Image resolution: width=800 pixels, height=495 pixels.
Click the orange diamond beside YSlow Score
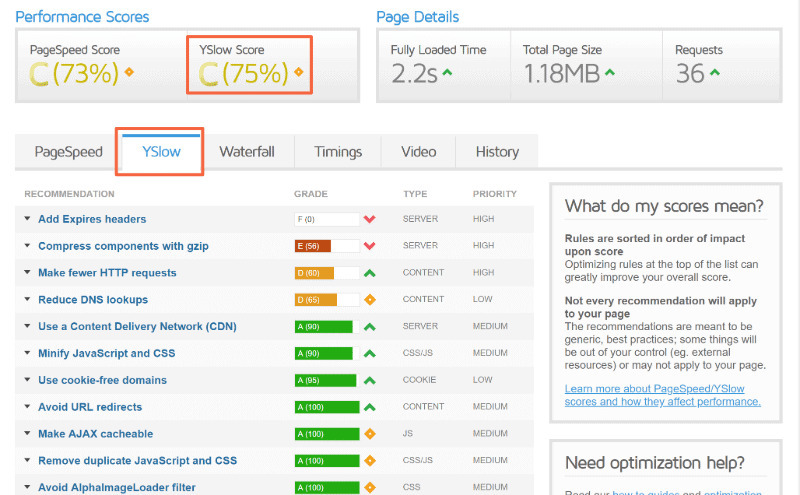tap(298, 72)
